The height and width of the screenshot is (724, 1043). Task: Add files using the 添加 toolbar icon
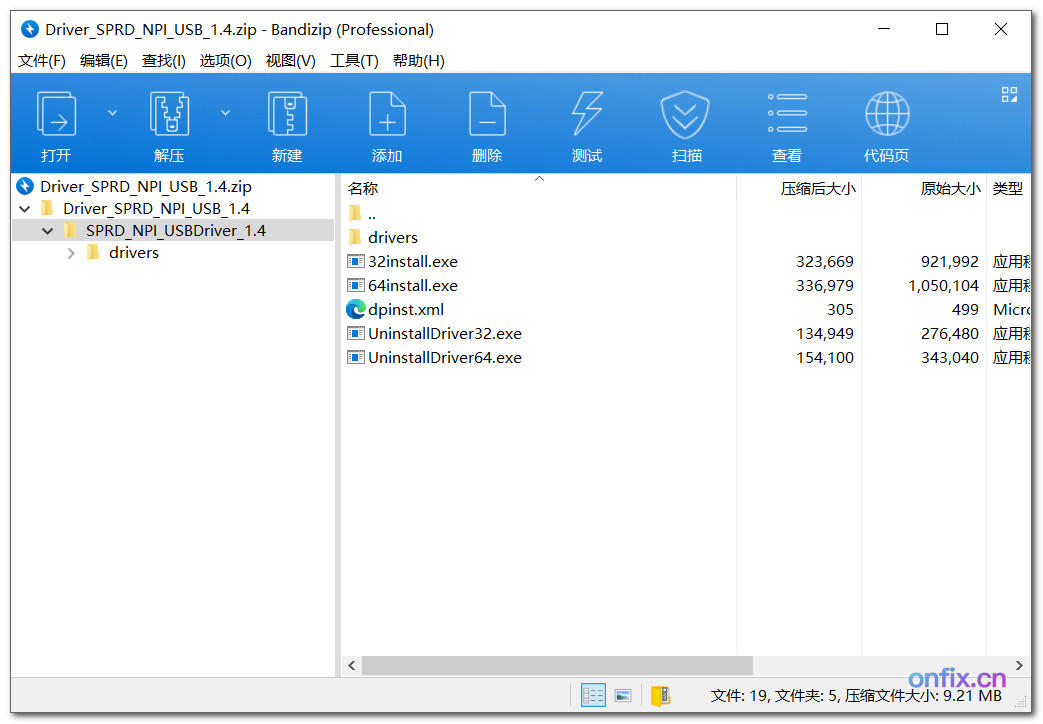(x=387, y=122)
